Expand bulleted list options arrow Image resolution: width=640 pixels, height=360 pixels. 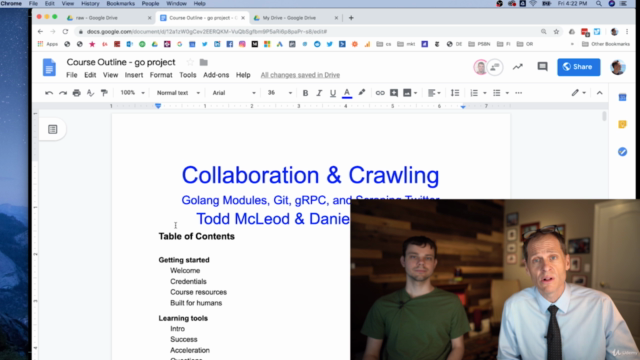pos(507,93)
